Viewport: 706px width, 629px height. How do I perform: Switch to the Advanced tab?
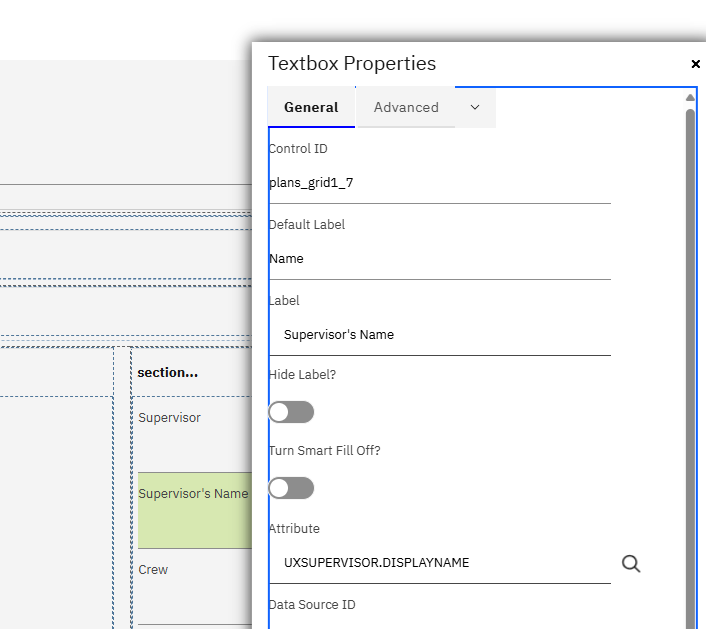(x=406, y=107)
